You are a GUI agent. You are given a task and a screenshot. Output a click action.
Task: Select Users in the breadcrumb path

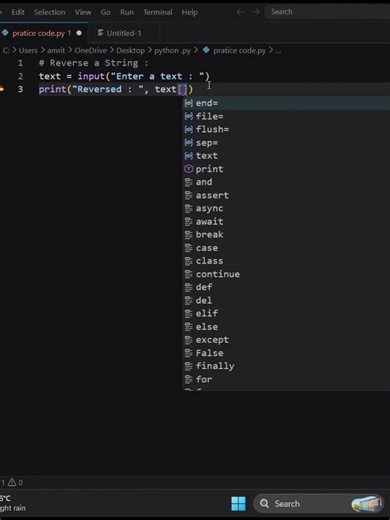pos(28,50)
